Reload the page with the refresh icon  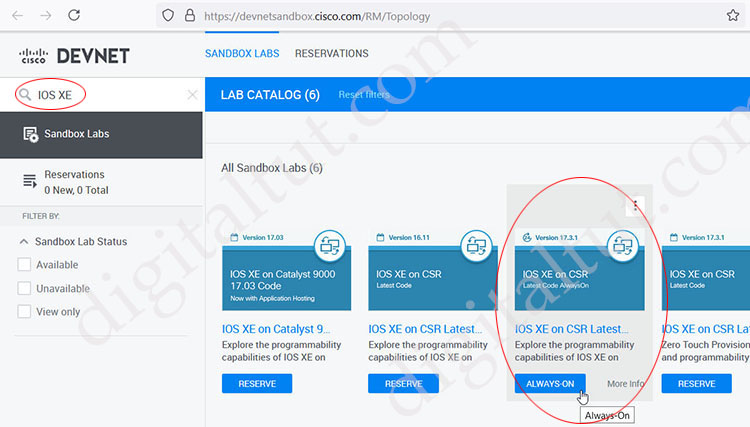[74, 15]
